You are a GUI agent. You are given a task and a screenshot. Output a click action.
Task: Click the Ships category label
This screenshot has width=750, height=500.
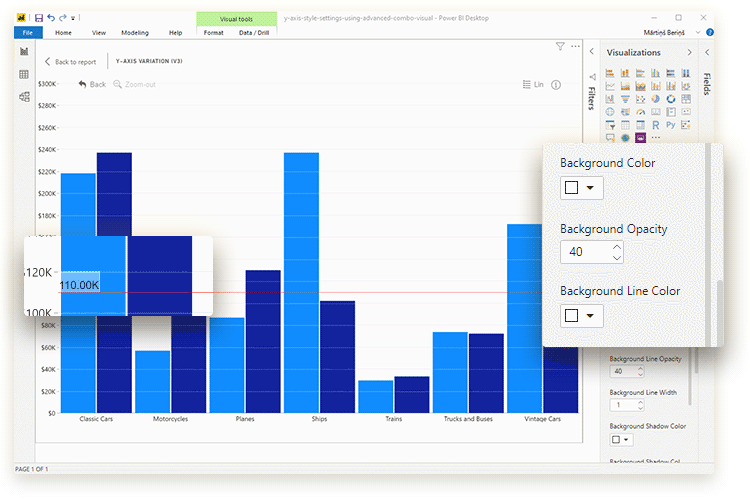[320, 419]
